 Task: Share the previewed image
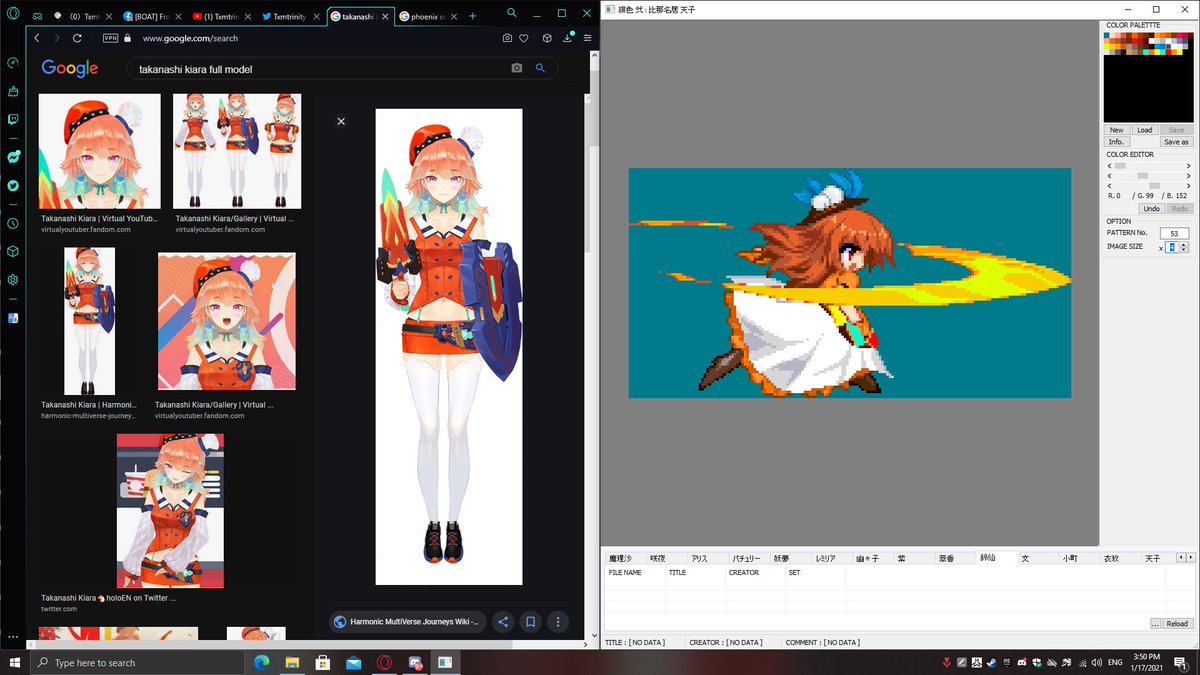(503, 621)
